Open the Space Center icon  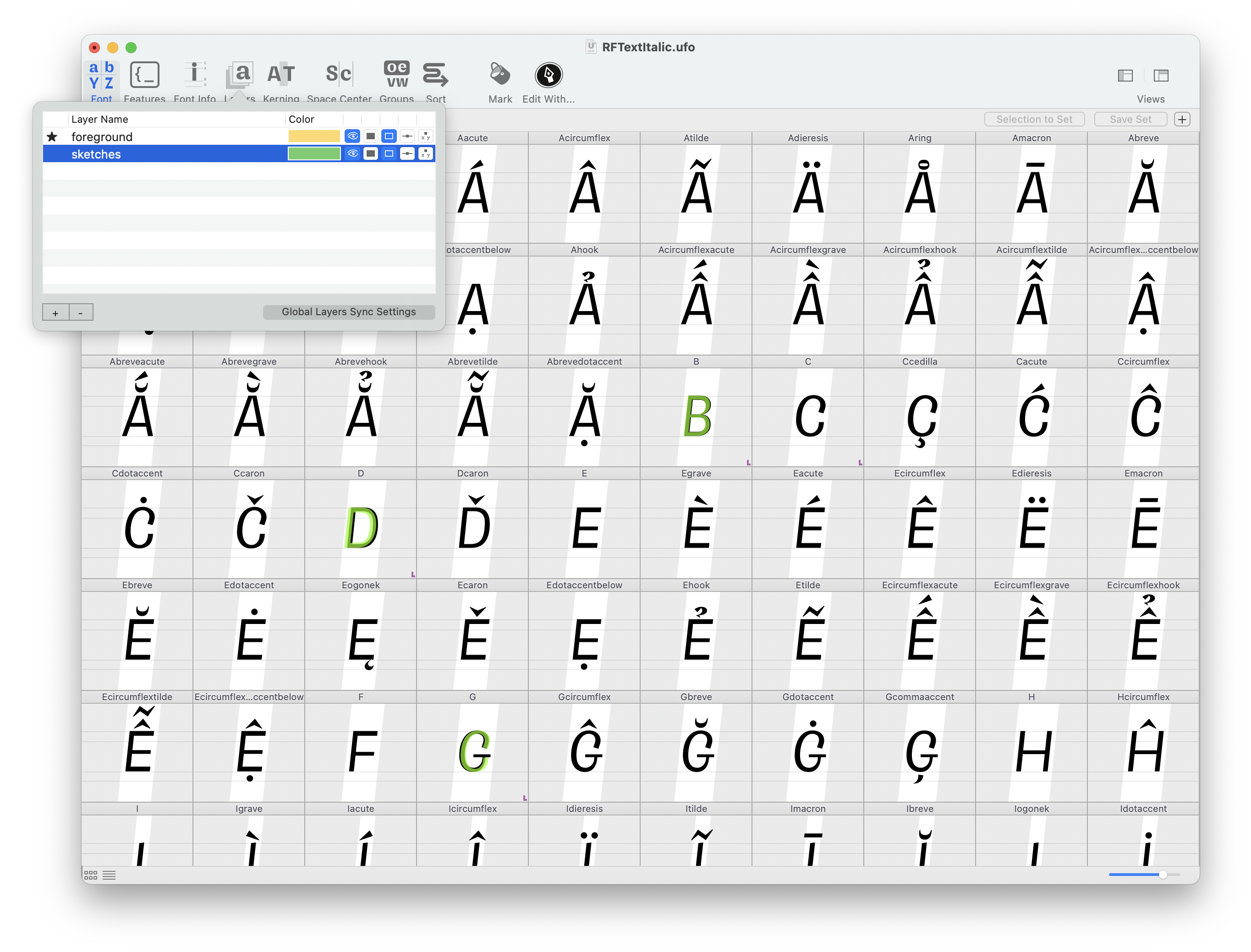pyautogui.click(x=339, y=74)
